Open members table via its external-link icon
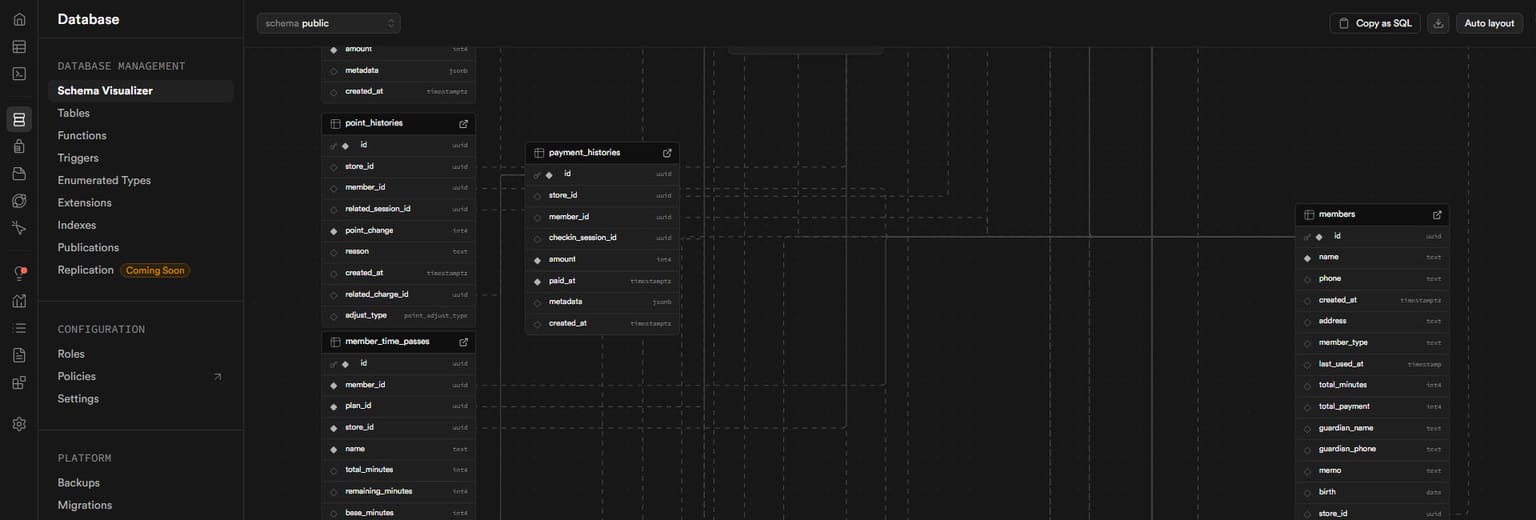Viewport: 1536px width, 520px height. (1437, 215)
